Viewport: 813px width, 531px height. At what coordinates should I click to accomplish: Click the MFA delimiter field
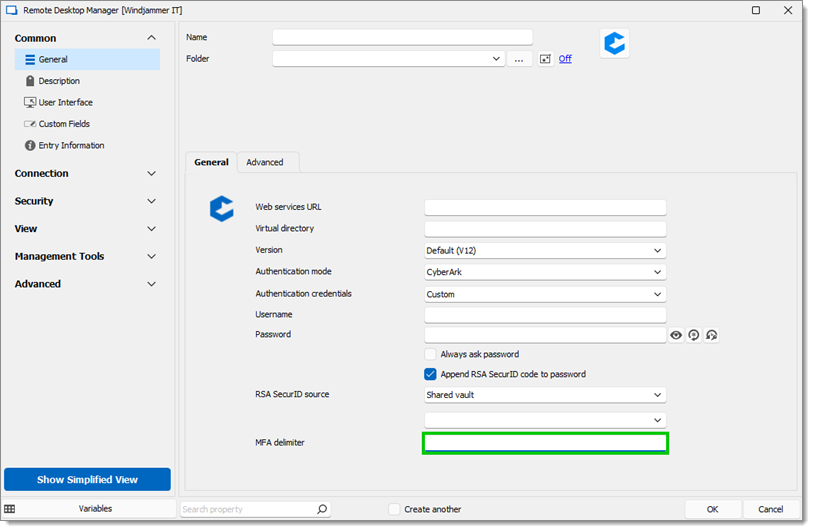(545, 443)
